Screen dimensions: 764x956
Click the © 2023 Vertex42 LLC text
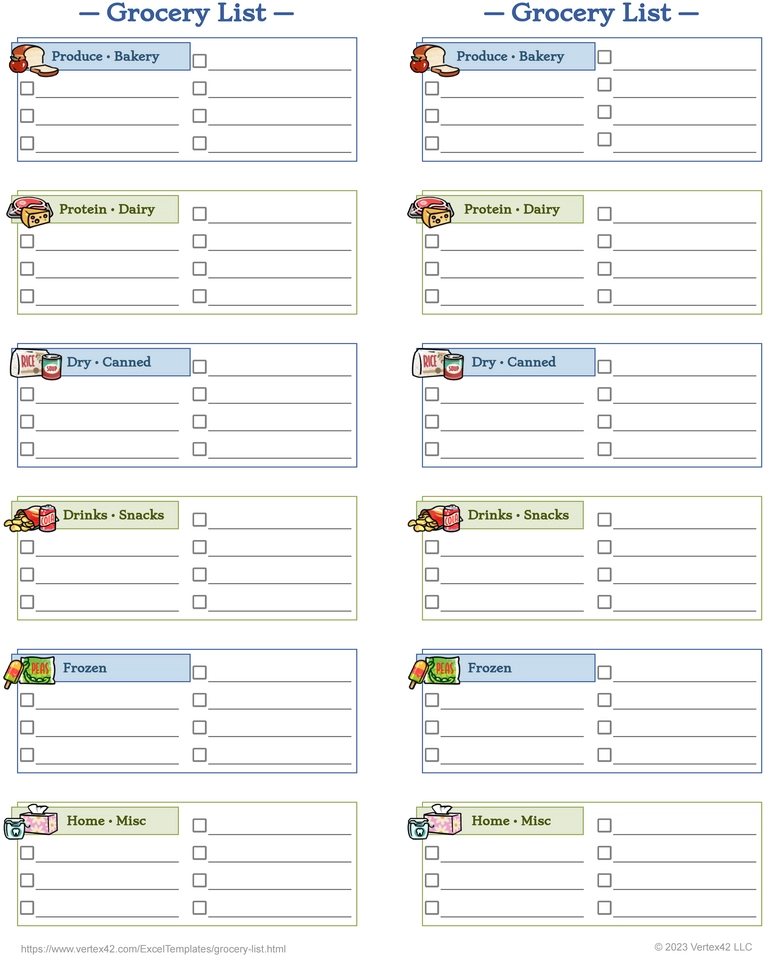click(703, 947)
